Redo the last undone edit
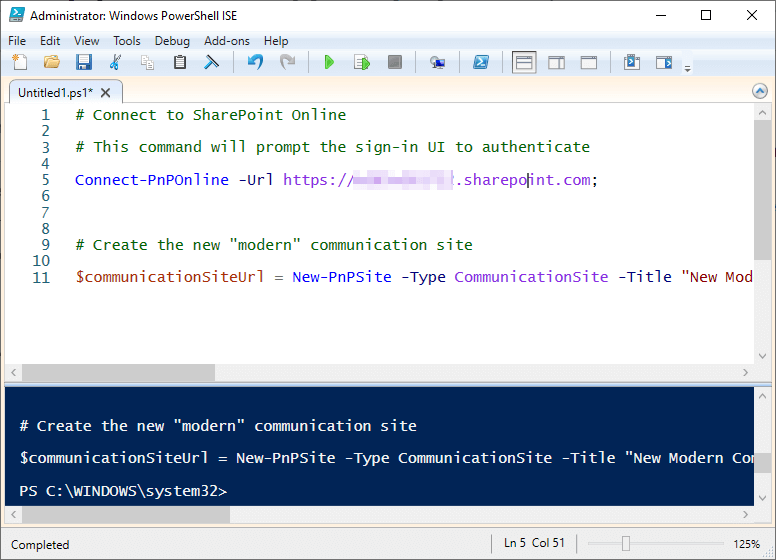 coord(288,62)
